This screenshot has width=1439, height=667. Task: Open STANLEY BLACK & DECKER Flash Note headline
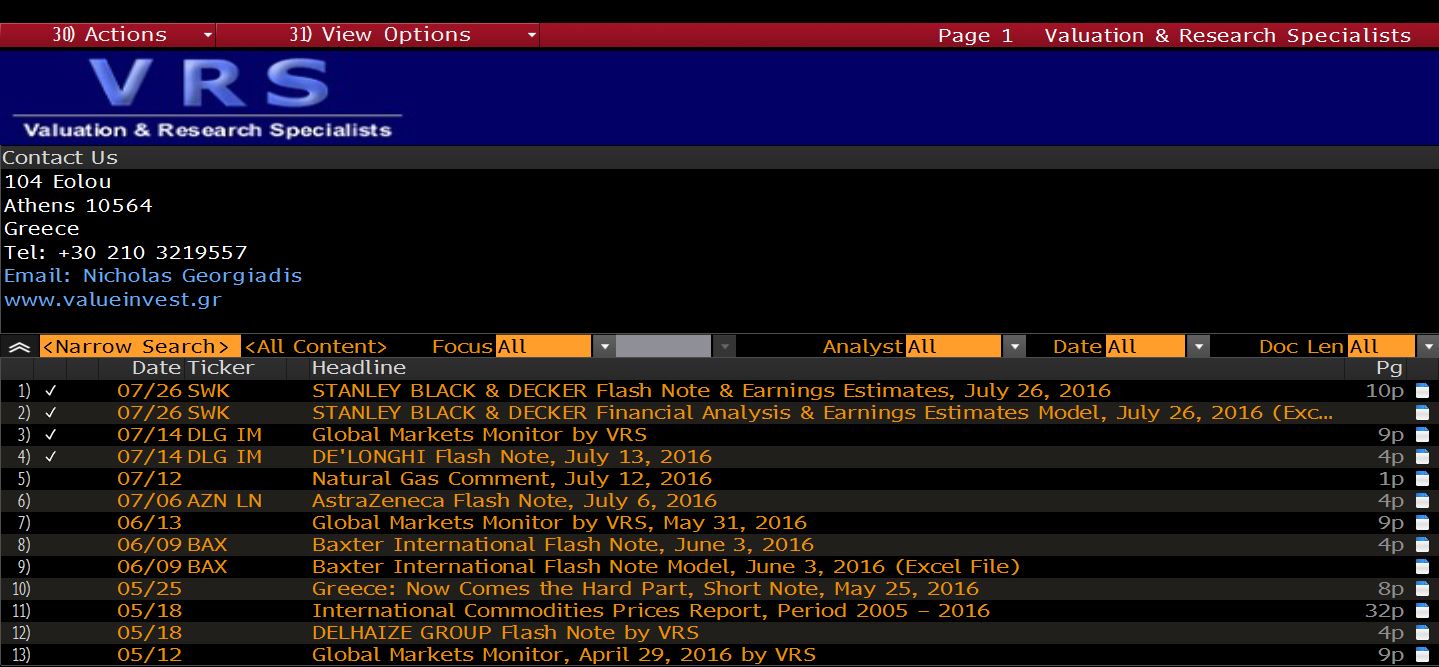click(x=711, y=391)
